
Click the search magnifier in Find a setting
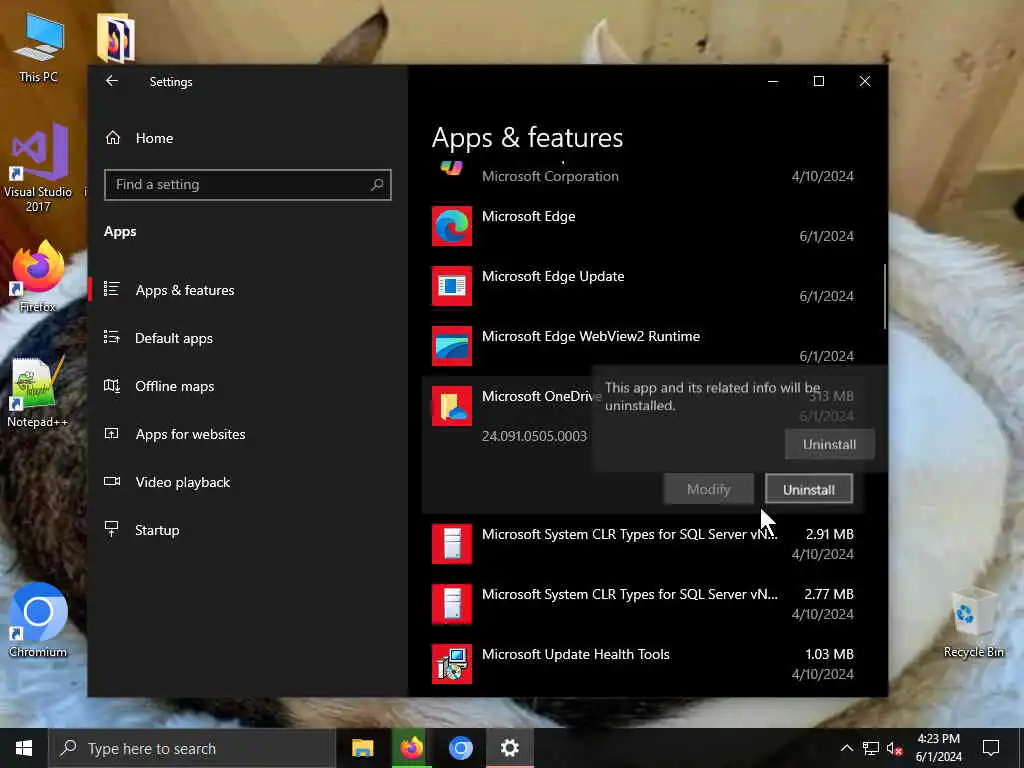[x=377, y=185]
